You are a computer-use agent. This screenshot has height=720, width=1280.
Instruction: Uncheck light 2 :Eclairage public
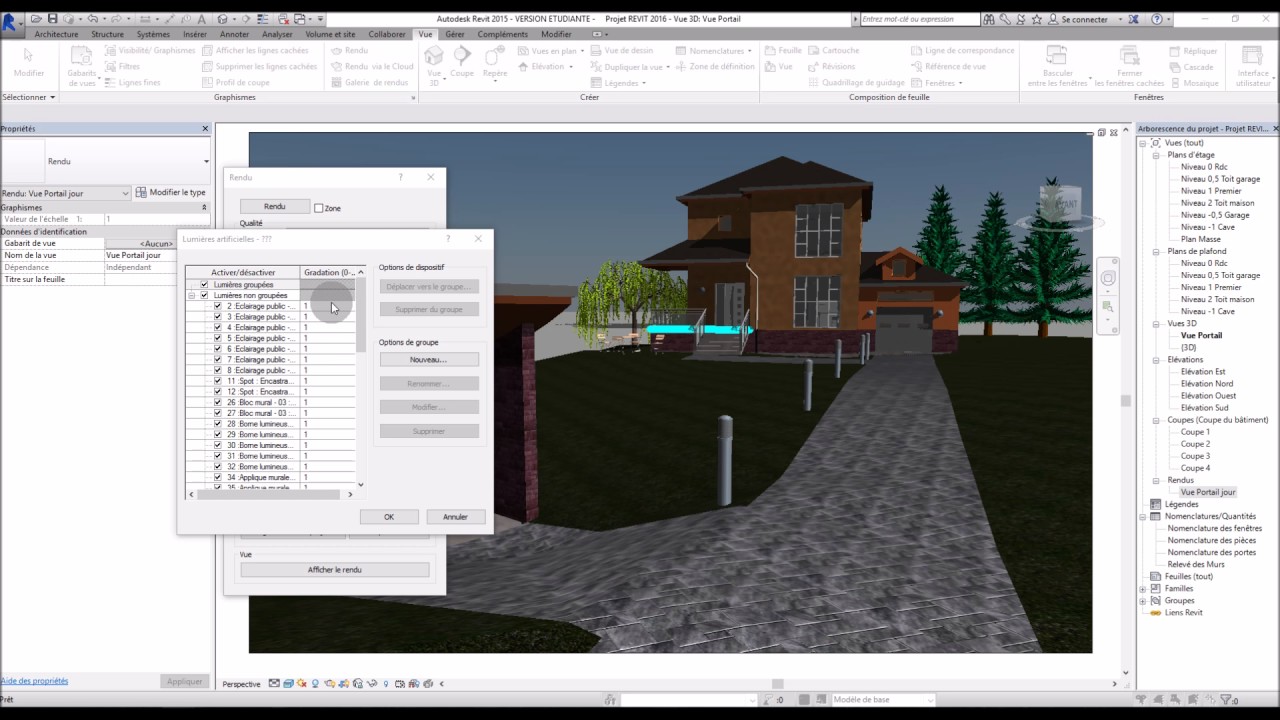218,306
